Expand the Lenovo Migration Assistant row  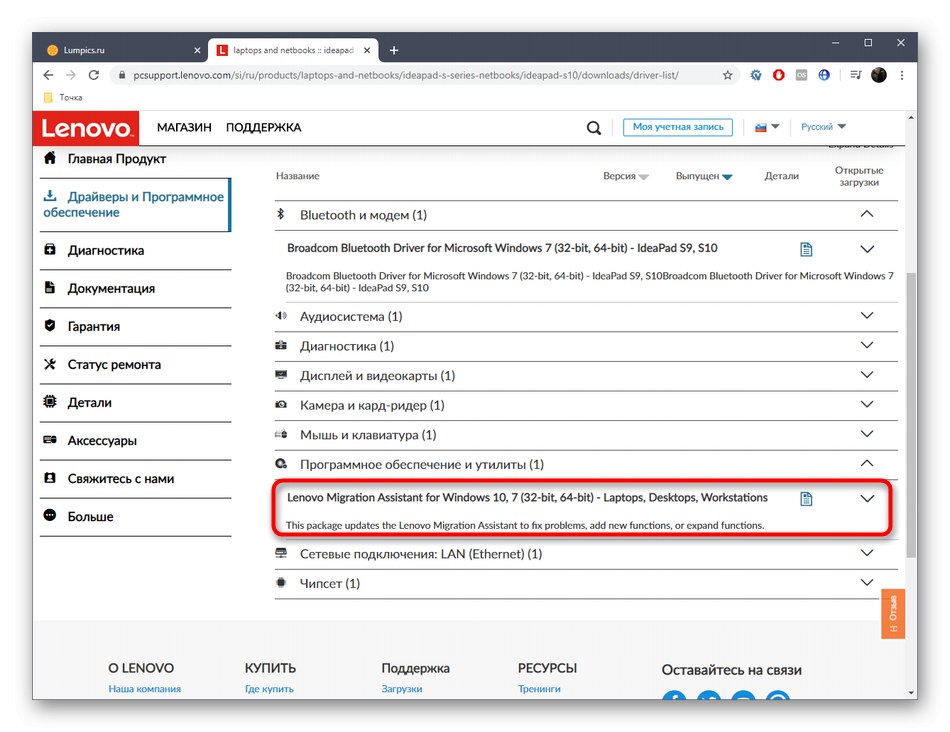click(x=867, y=499)
